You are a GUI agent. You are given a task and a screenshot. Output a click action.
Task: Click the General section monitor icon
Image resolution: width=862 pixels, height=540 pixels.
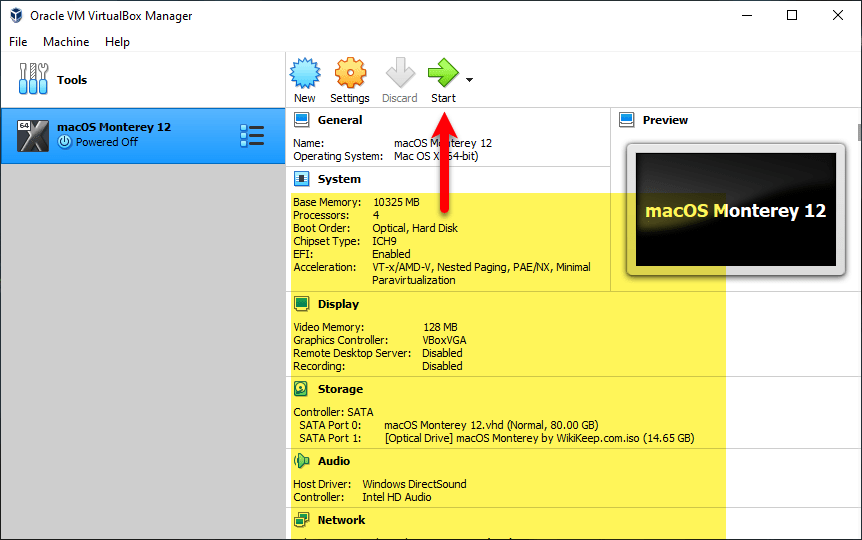coord(301,120)
